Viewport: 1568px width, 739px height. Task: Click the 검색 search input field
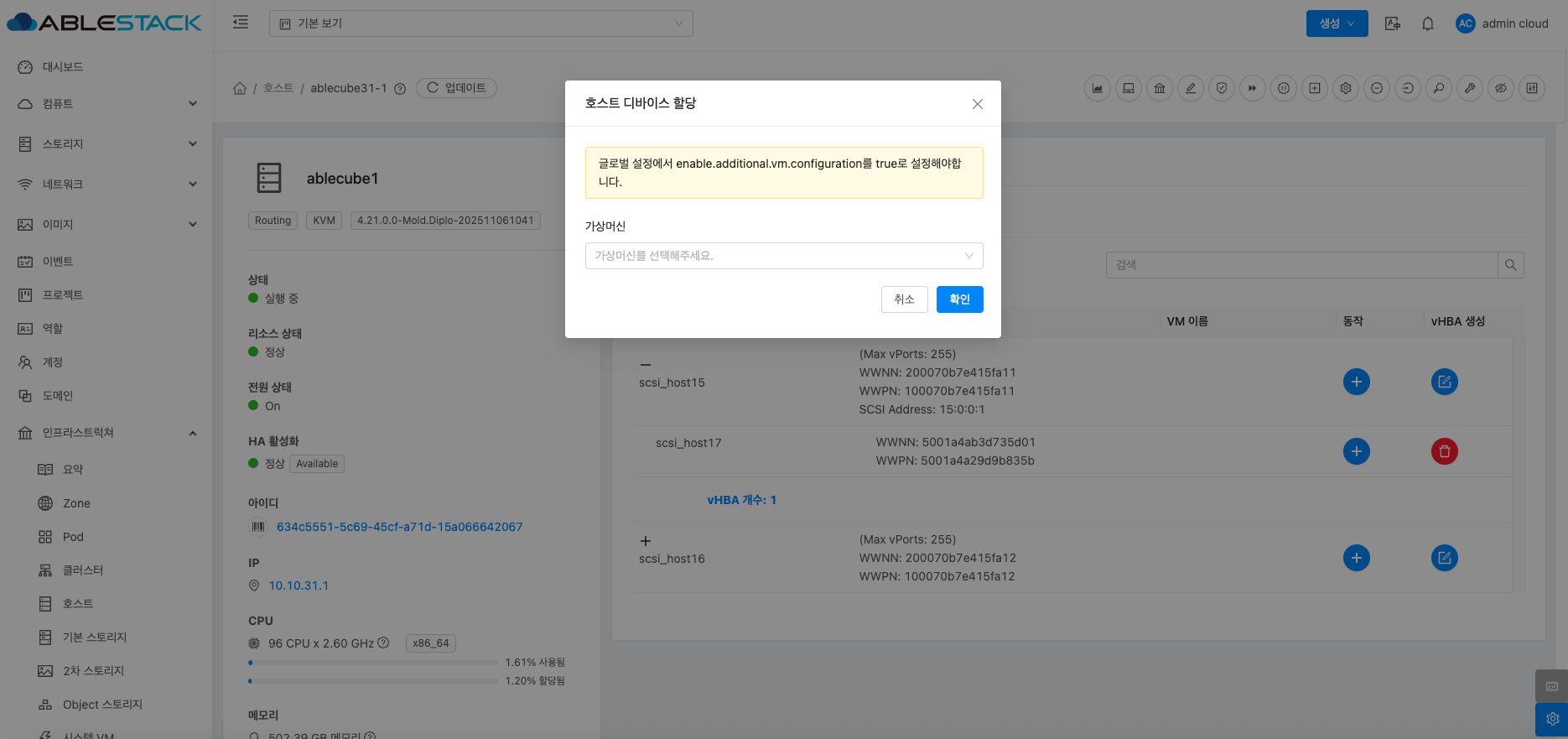click(1301, 265)
